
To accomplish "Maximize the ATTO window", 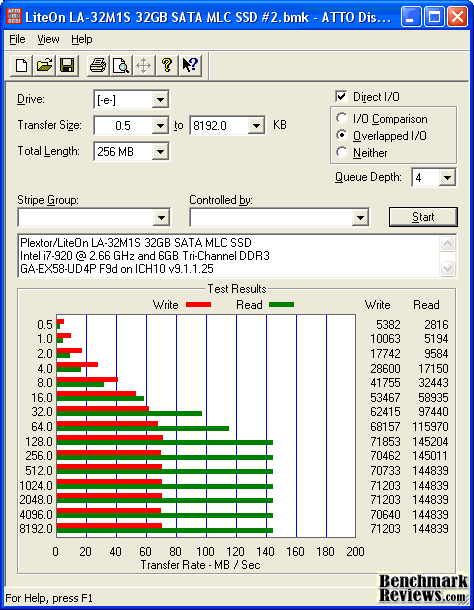I will click(434, 17).
